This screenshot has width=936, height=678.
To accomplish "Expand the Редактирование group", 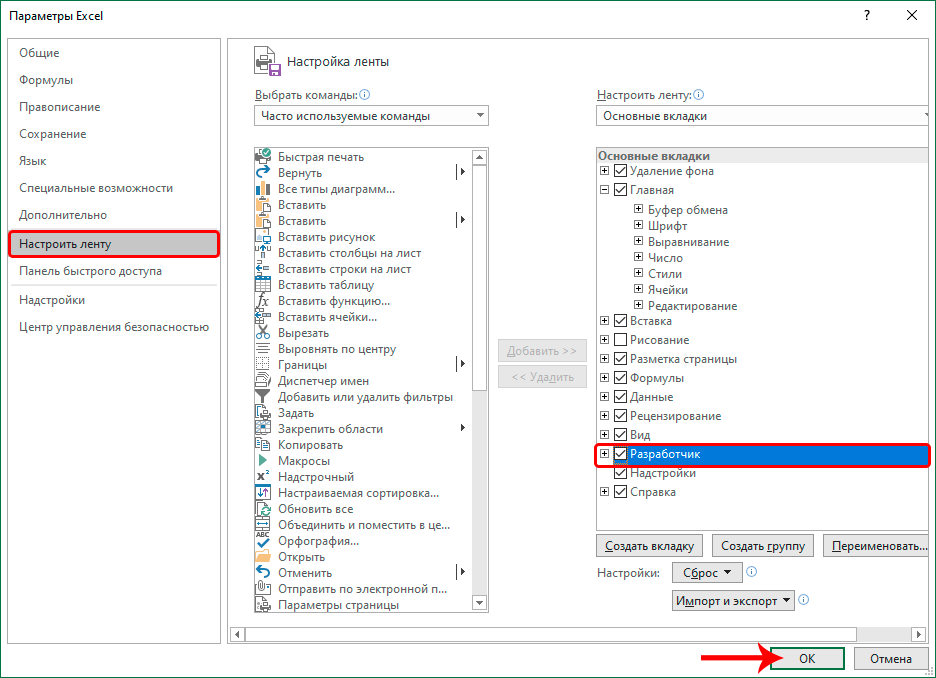I will point(638,305).
